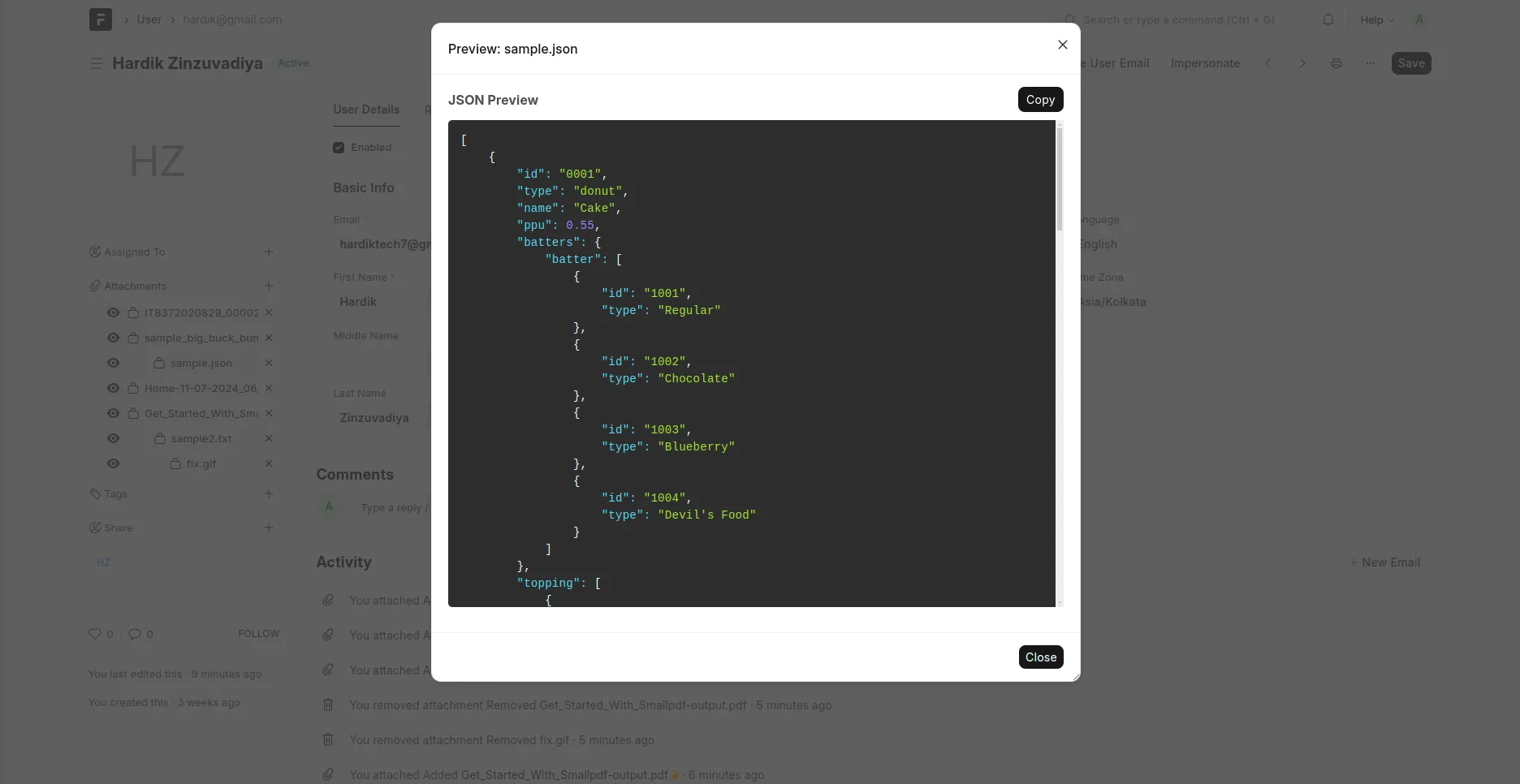Click the large HZ profile image
Image resolution: width=1520 pixels, height=784 pixels.
(158, 161)
